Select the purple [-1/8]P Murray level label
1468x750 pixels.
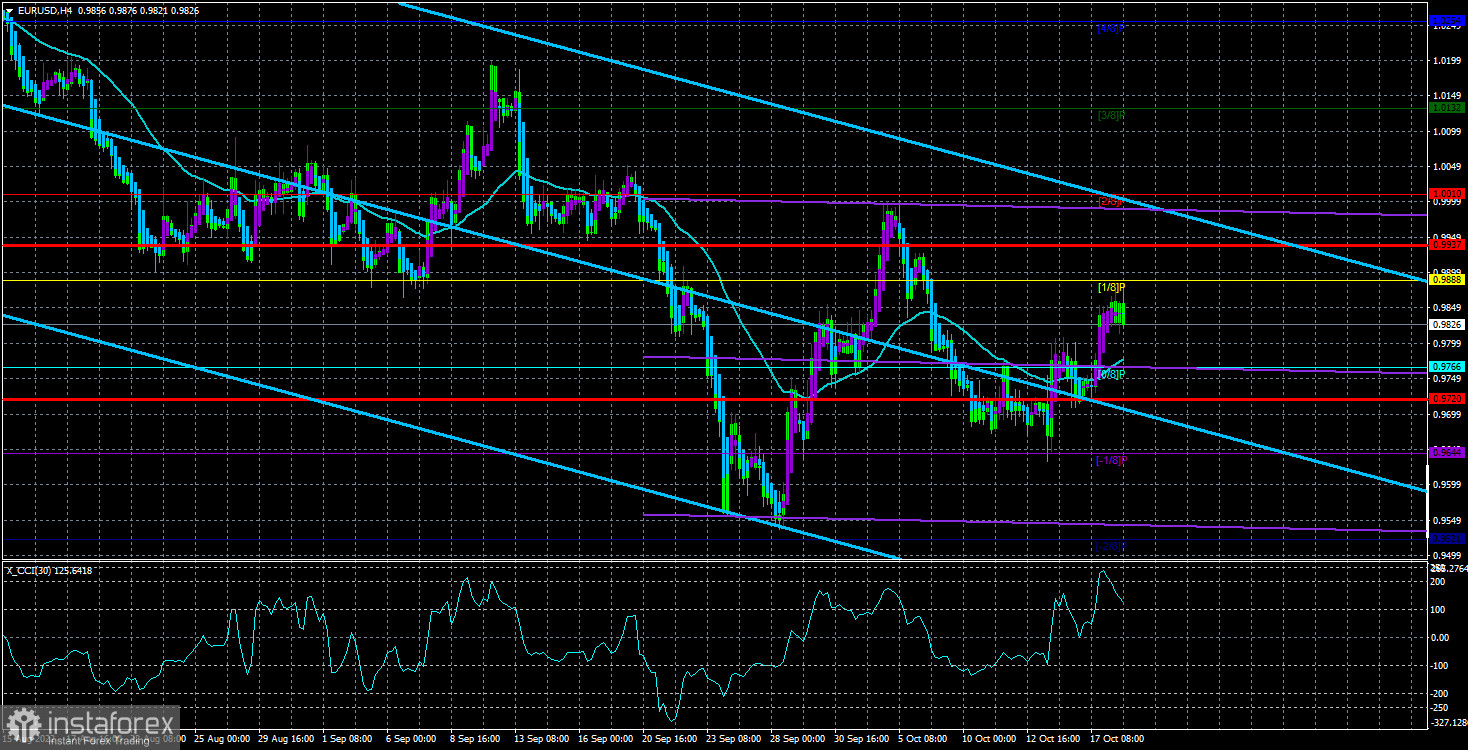[1111, 461]
